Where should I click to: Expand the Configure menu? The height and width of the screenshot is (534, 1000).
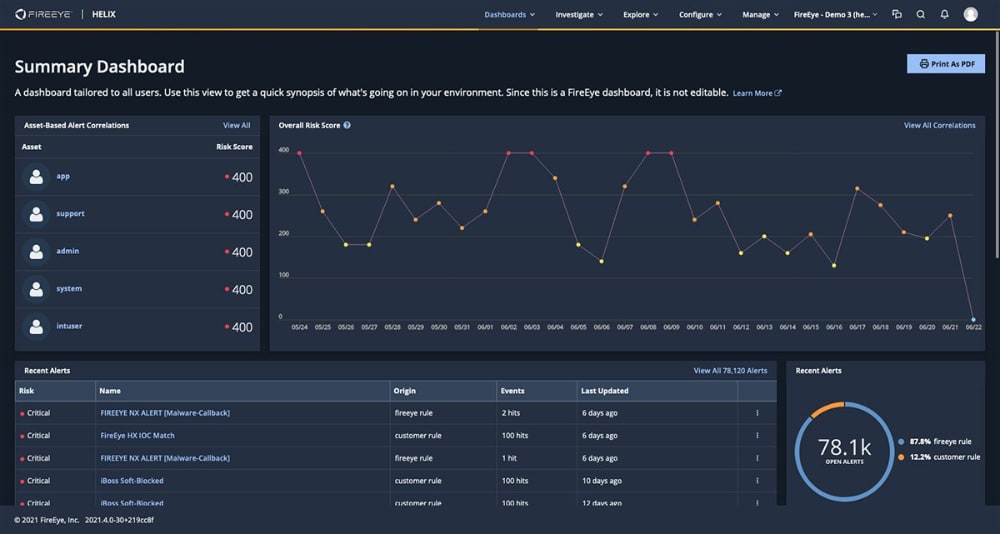tap(700, 14)
